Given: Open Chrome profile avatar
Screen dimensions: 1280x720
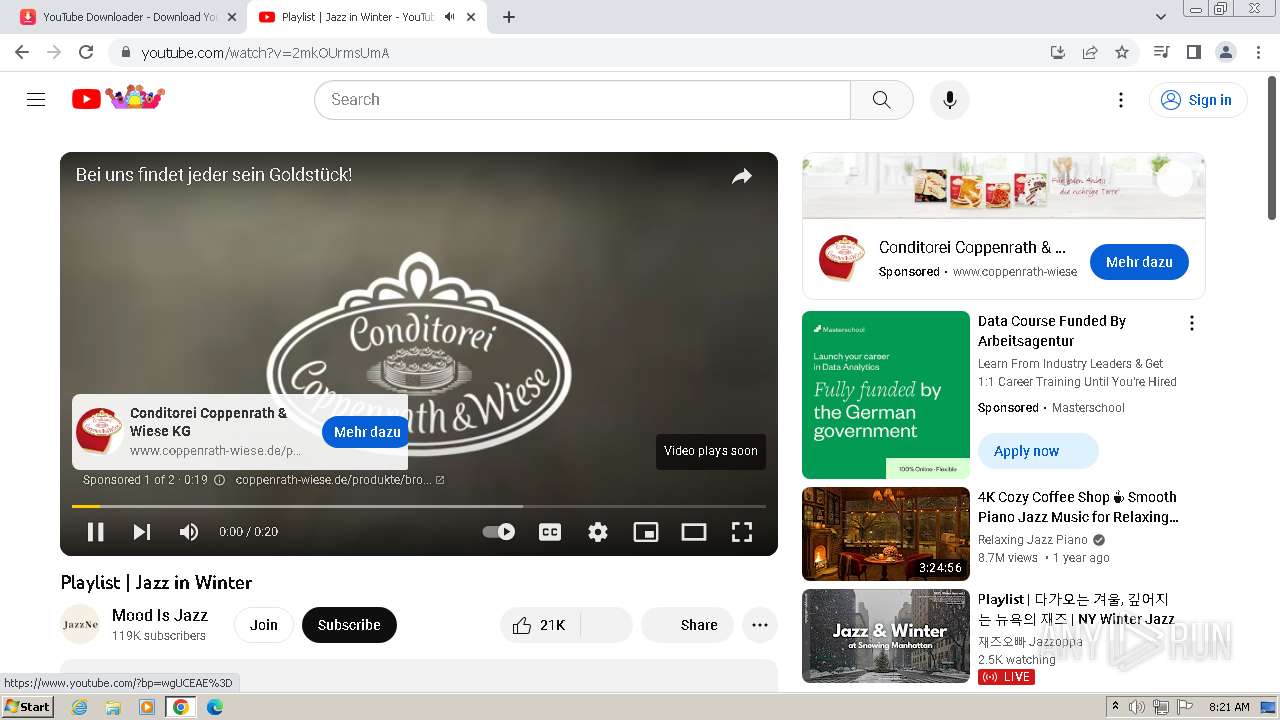Looking at the screenshot, I should click(1225, 52).
